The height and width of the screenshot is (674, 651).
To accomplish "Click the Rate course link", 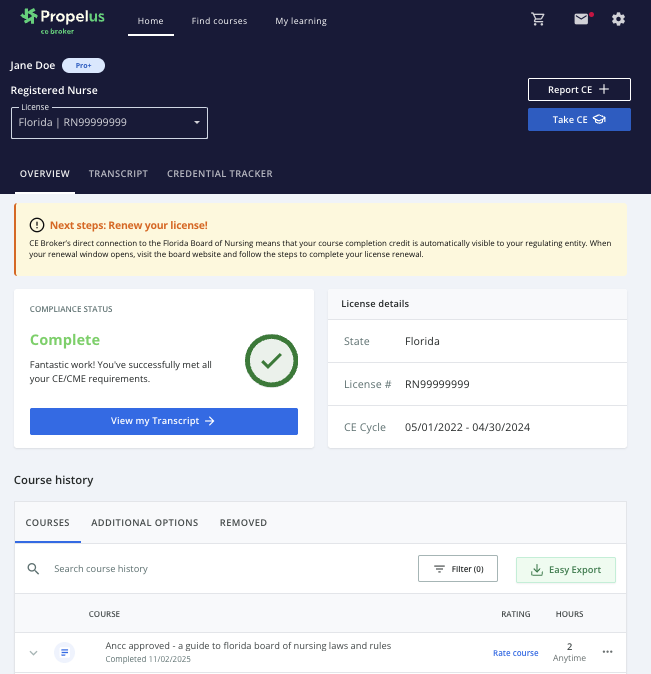I will click(515, 653).
